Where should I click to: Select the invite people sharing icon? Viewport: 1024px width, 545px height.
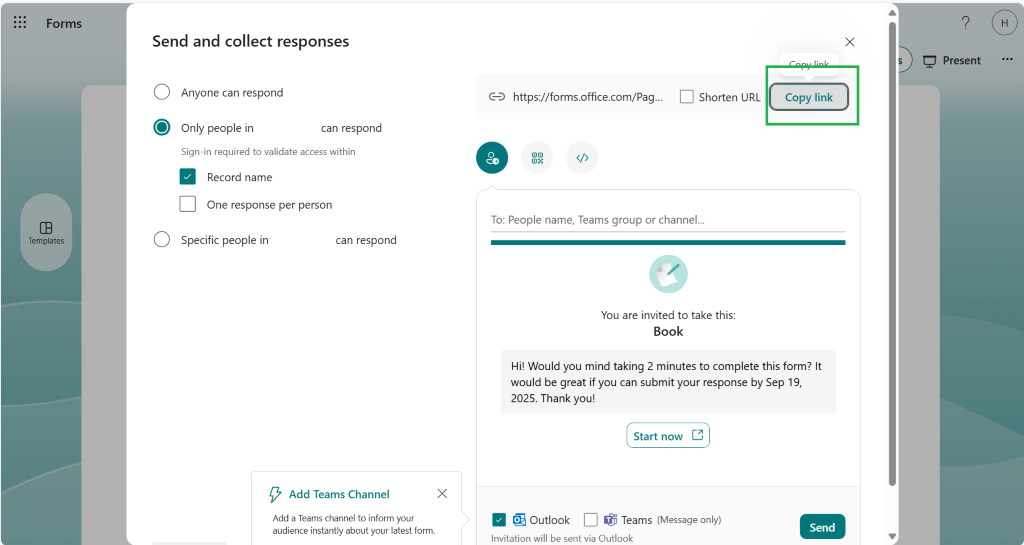(x=492, y=158)
